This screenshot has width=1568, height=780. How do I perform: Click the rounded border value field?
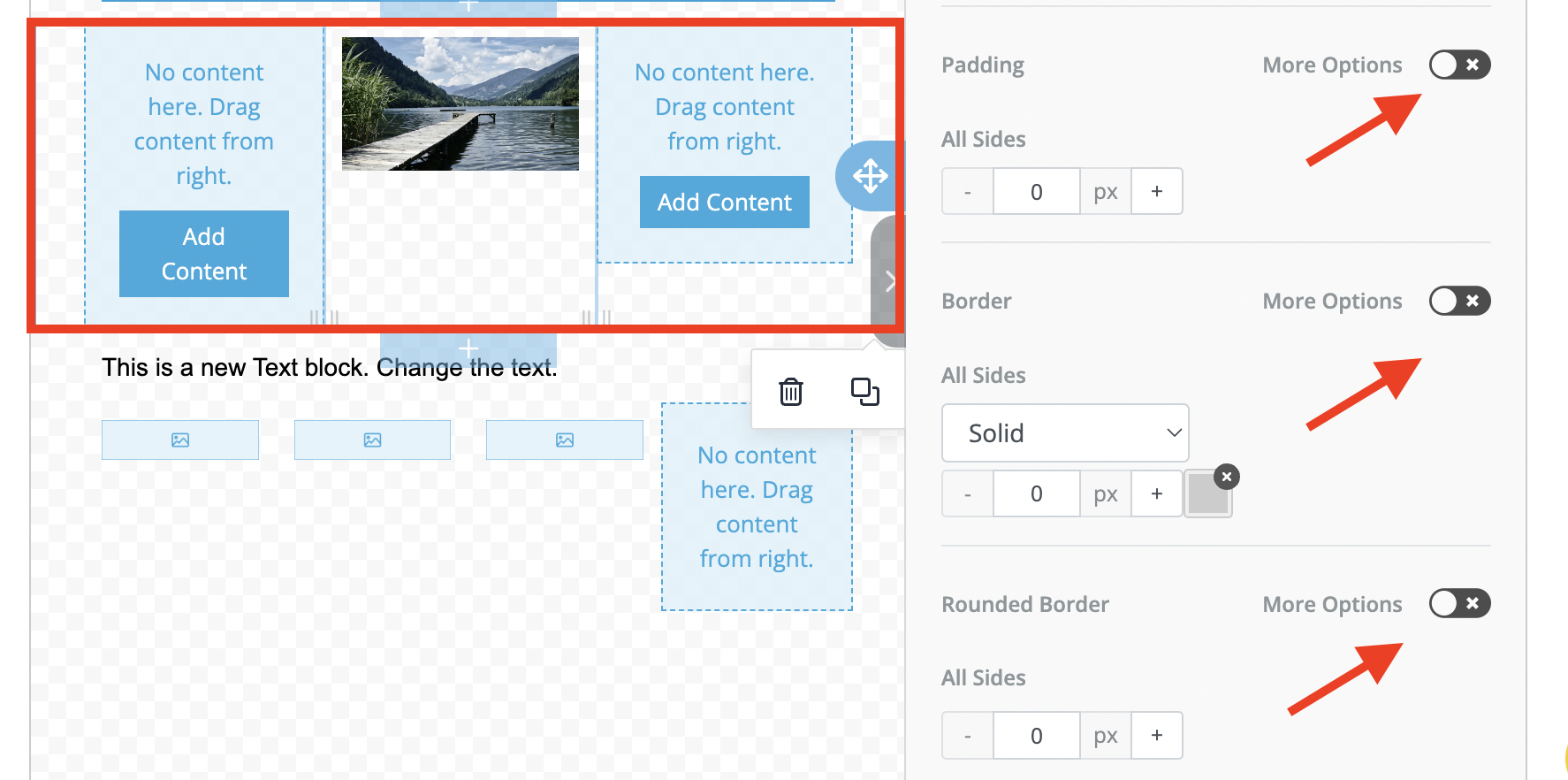coord(1036,735)
